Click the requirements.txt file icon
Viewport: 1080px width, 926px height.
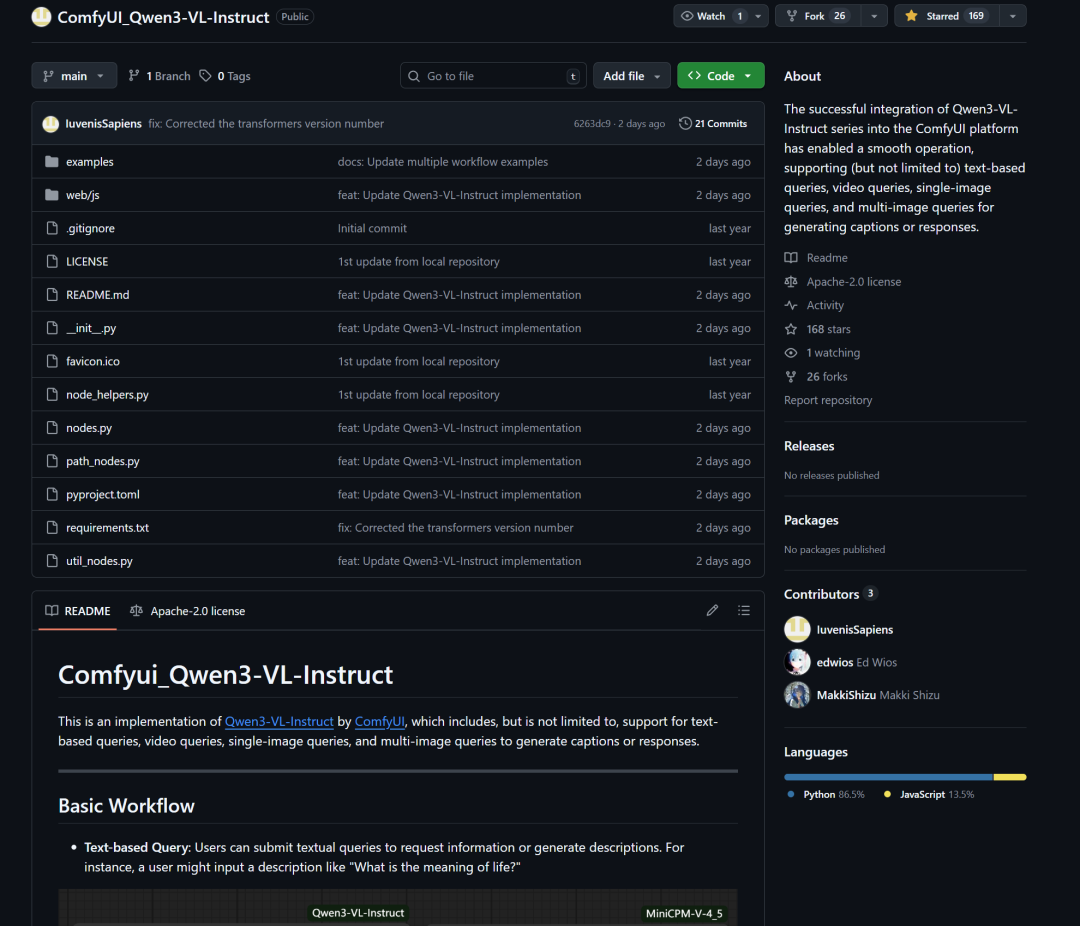pos(52,528)
